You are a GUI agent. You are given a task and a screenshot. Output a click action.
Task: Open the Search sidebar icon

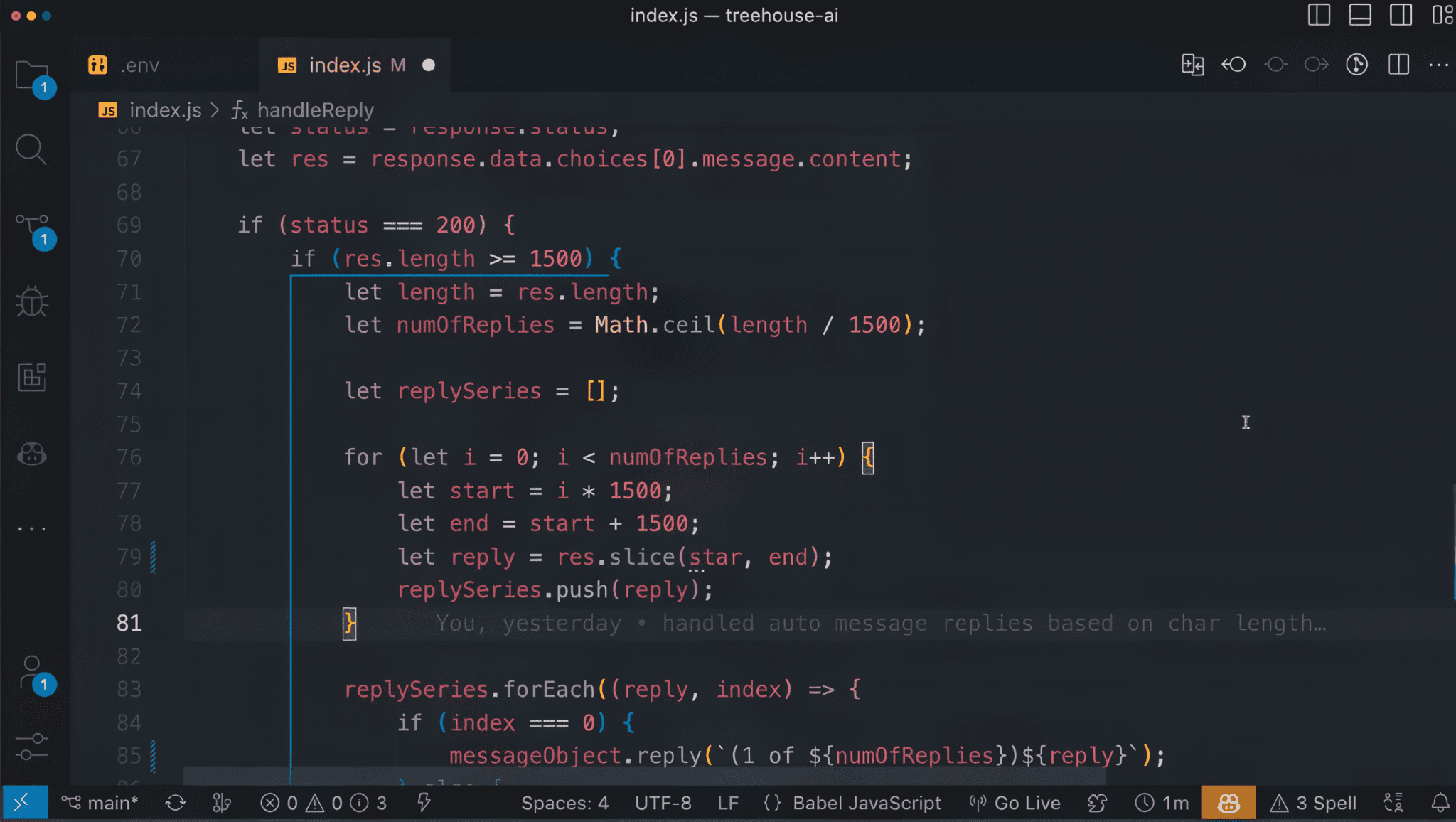[31, 149]
